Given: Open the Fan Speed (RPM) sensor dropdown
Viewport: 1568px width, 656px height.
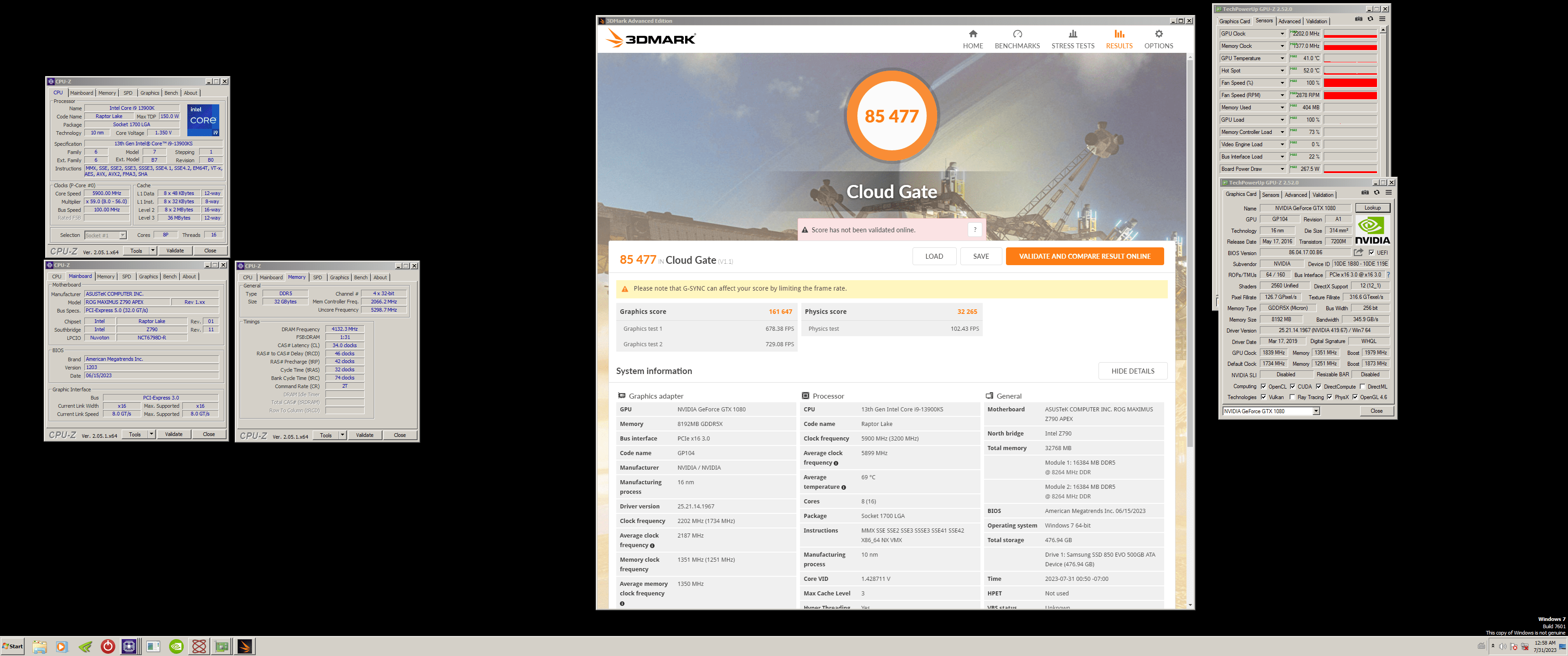Looking at the screenshot, I should [x=1282, y=95].
